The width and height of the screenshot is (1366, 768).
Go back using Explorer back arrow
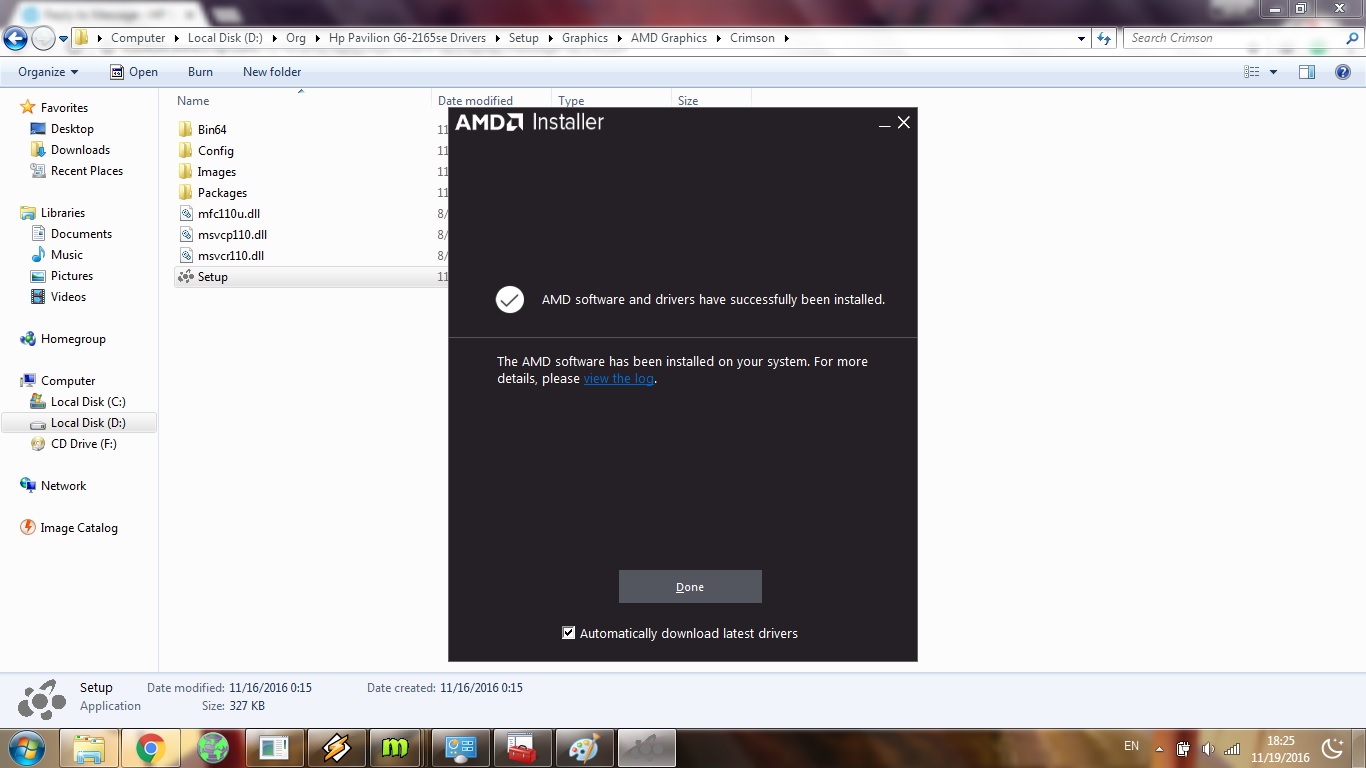[15, 39]
